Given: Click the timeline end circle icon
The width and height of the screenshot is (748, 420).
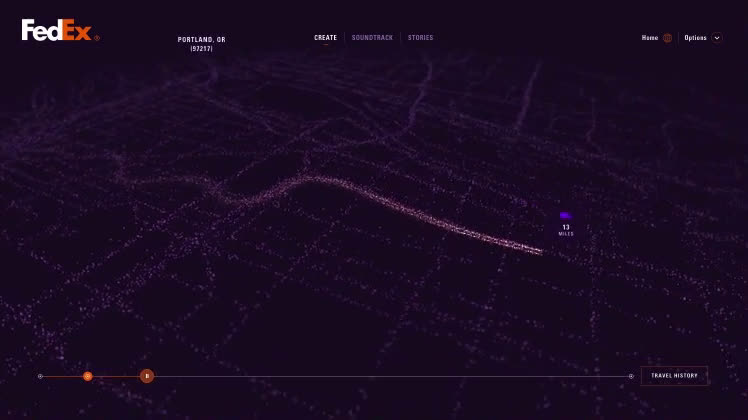Looking at the screenshot, I should click(x=631, y=376).
